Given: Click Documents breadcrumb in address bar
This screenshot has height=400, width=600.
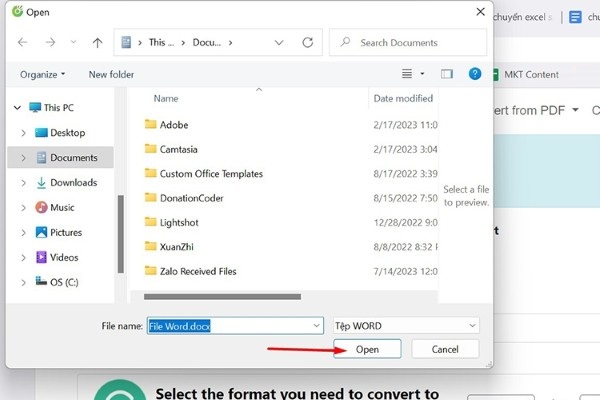Looking at the screenshot, I should tap(207, 42).
